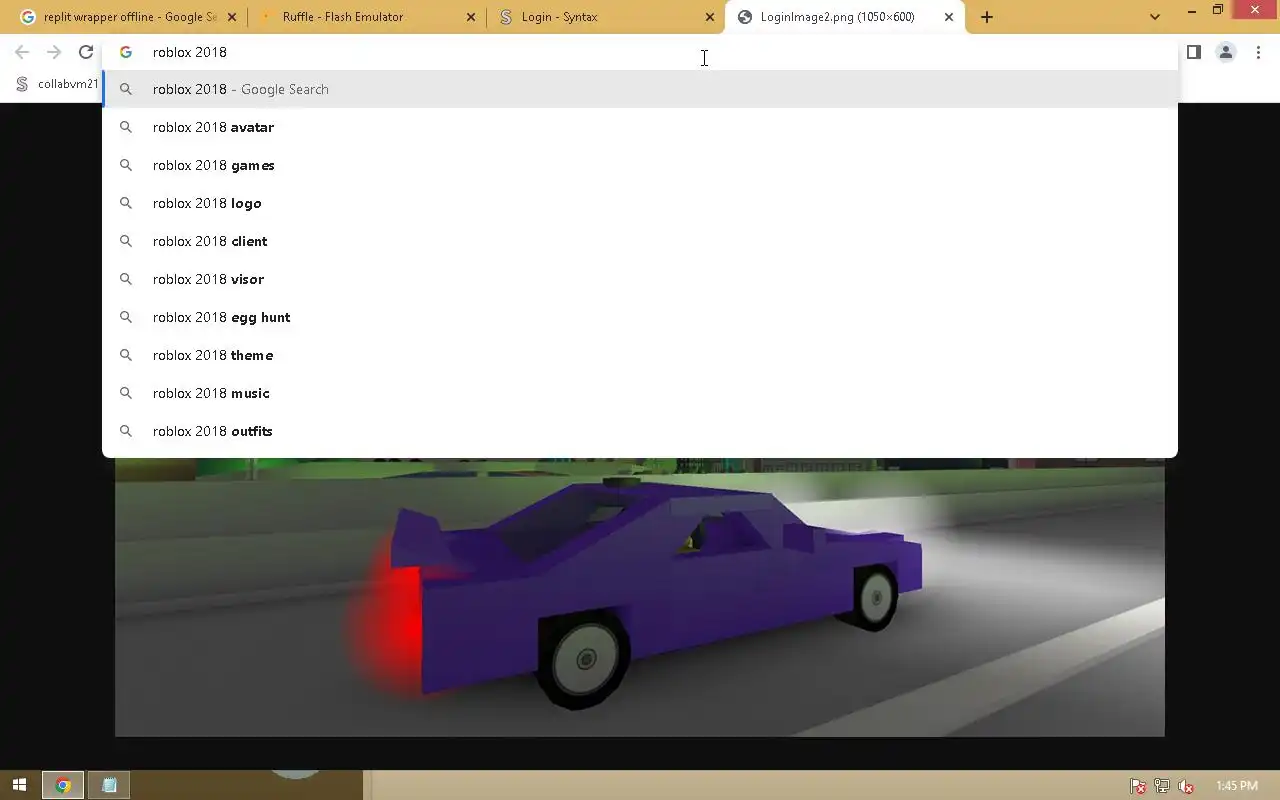
Task: Open Chrome's three-dot menu
Action: coord(1258,52)
